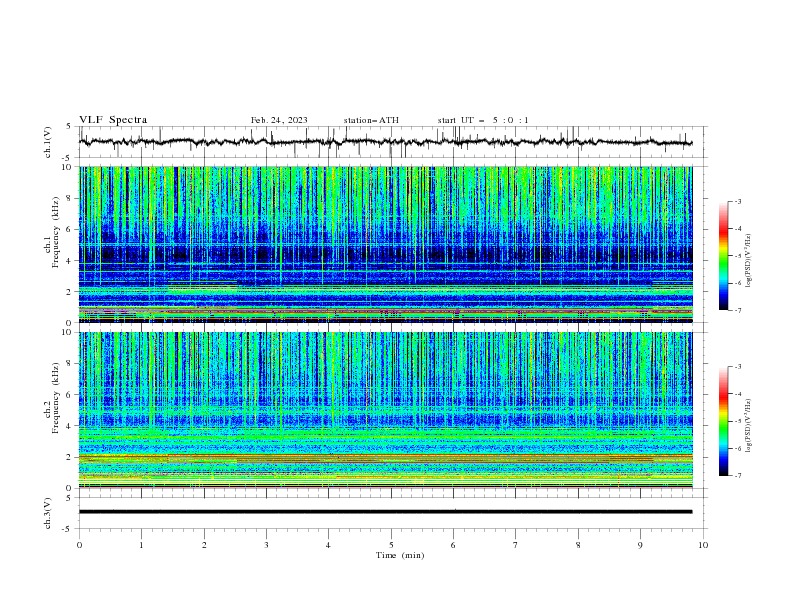792x612 pixels.
Task: Click the ch.2 PSD color scale bar
Action: (723, 421)
